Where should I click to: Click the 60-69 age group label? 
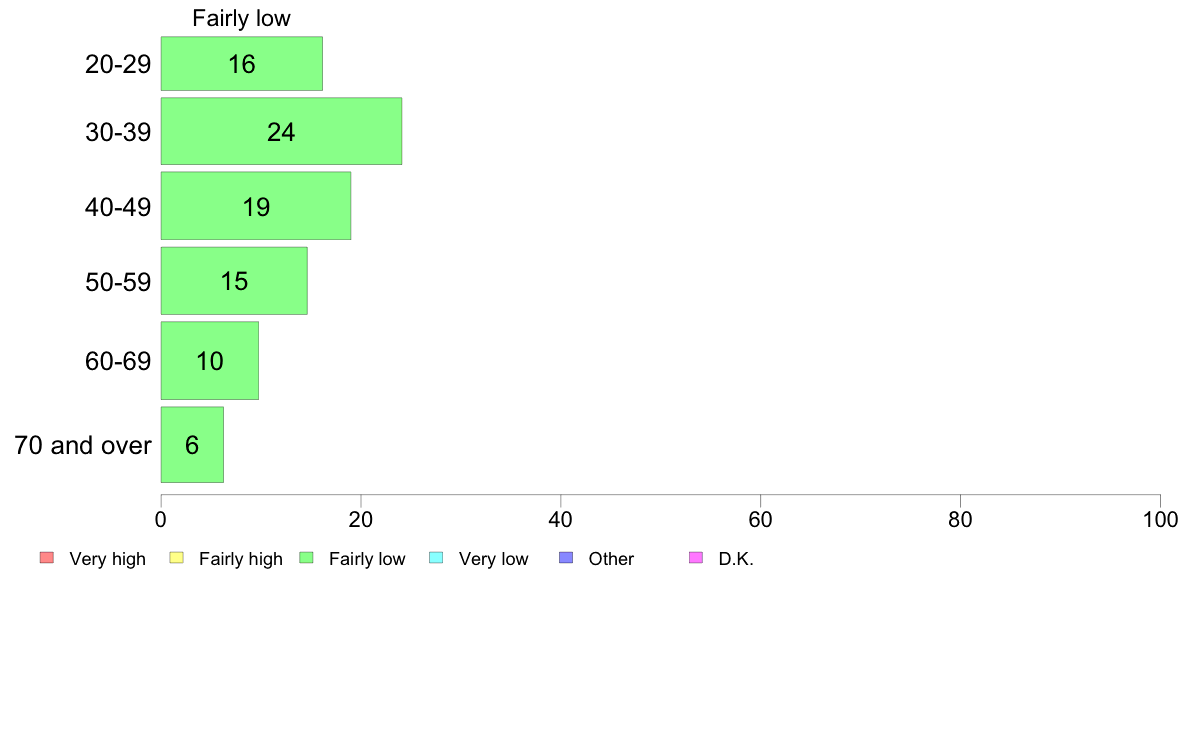118,361
